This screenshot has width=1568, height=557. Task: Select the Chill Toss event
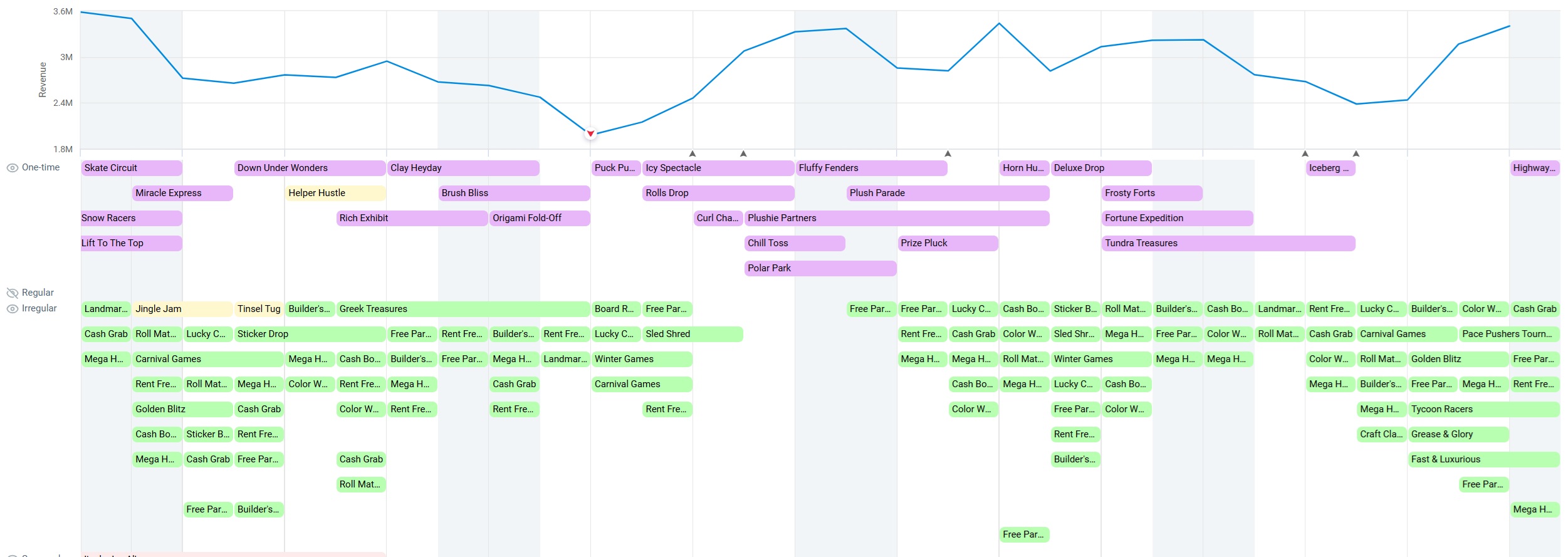[x=795, y=243]
